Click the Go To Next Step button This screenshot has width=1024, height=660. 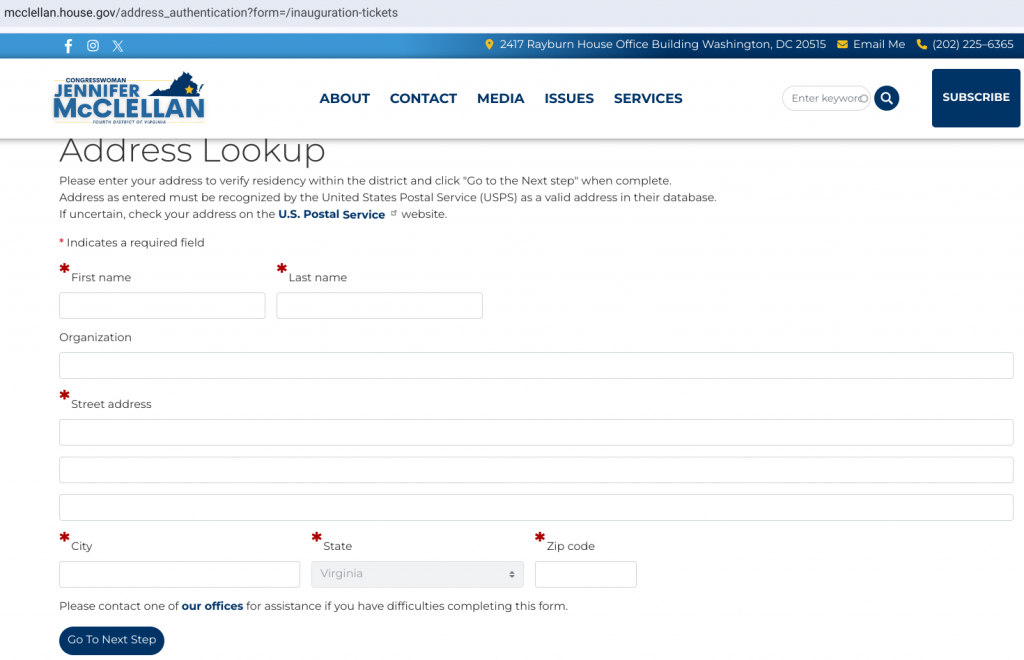[112, 640]
